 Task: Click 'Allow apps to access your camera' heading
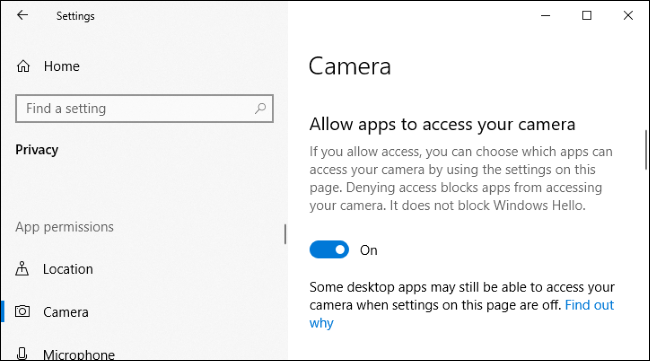point(442,124)
